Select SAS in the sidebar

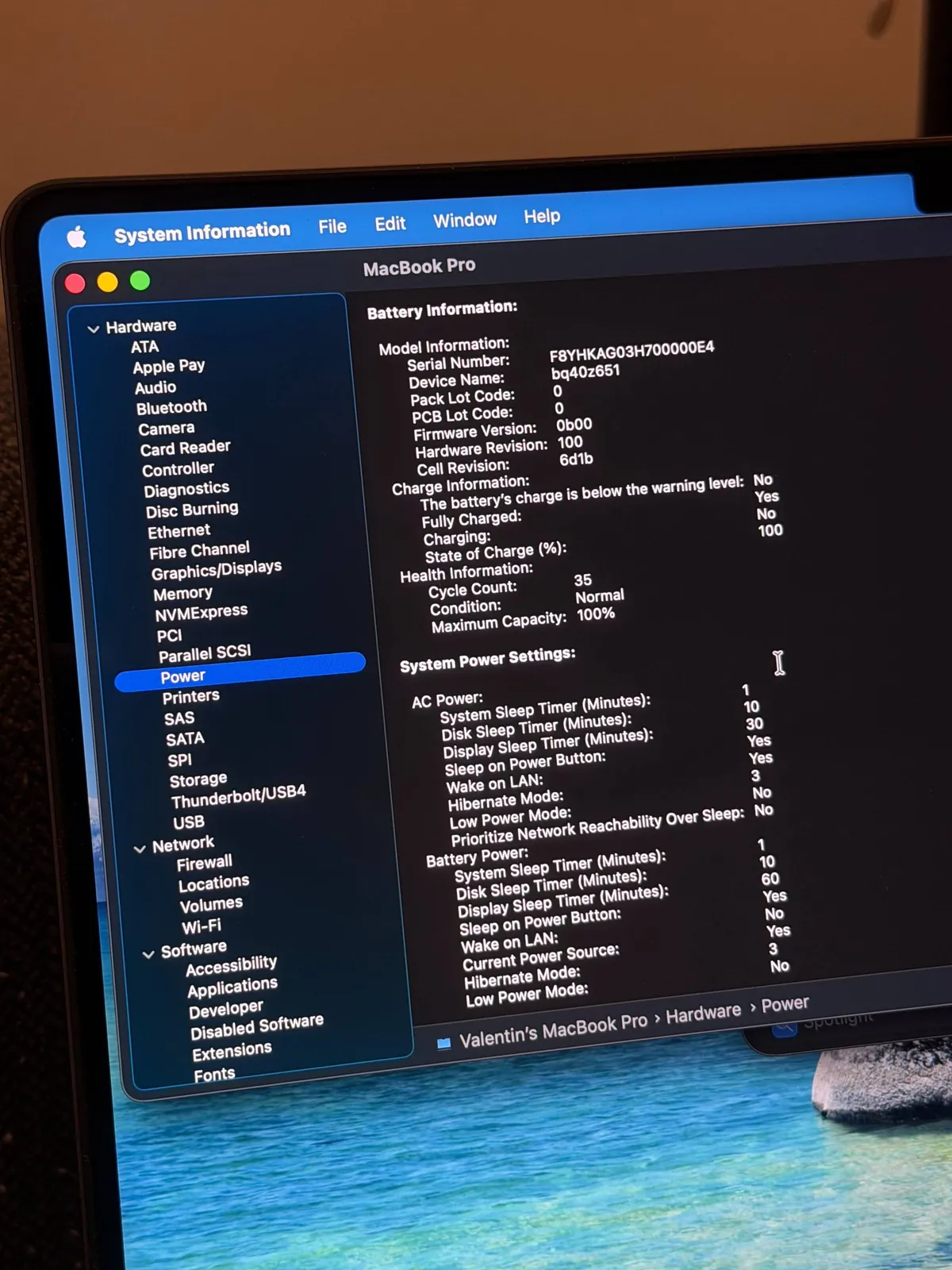click(x=179, y=718)
